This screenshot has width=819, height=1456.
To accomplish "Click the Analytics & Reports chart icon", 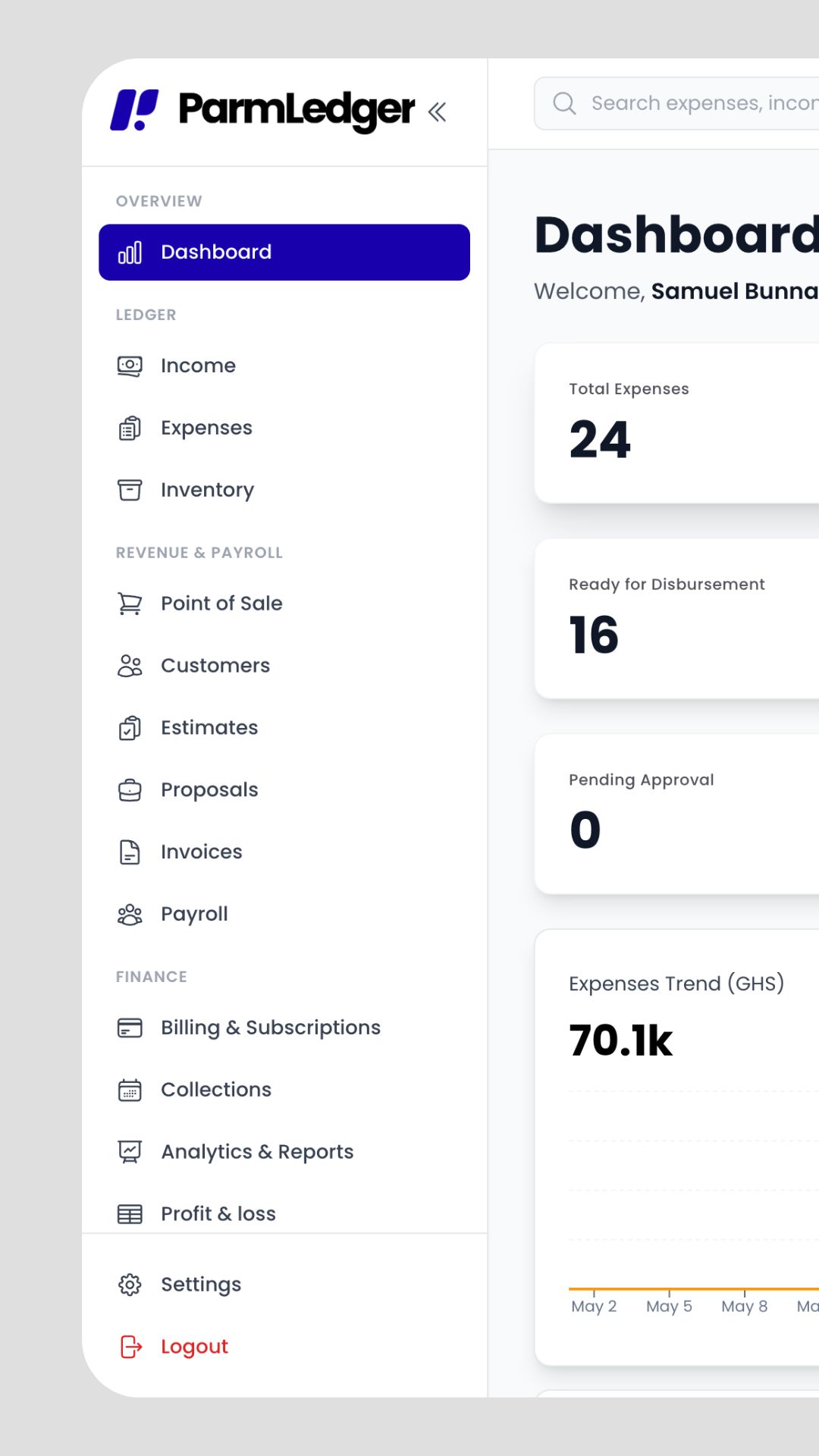I will [x=130, y=1152].
